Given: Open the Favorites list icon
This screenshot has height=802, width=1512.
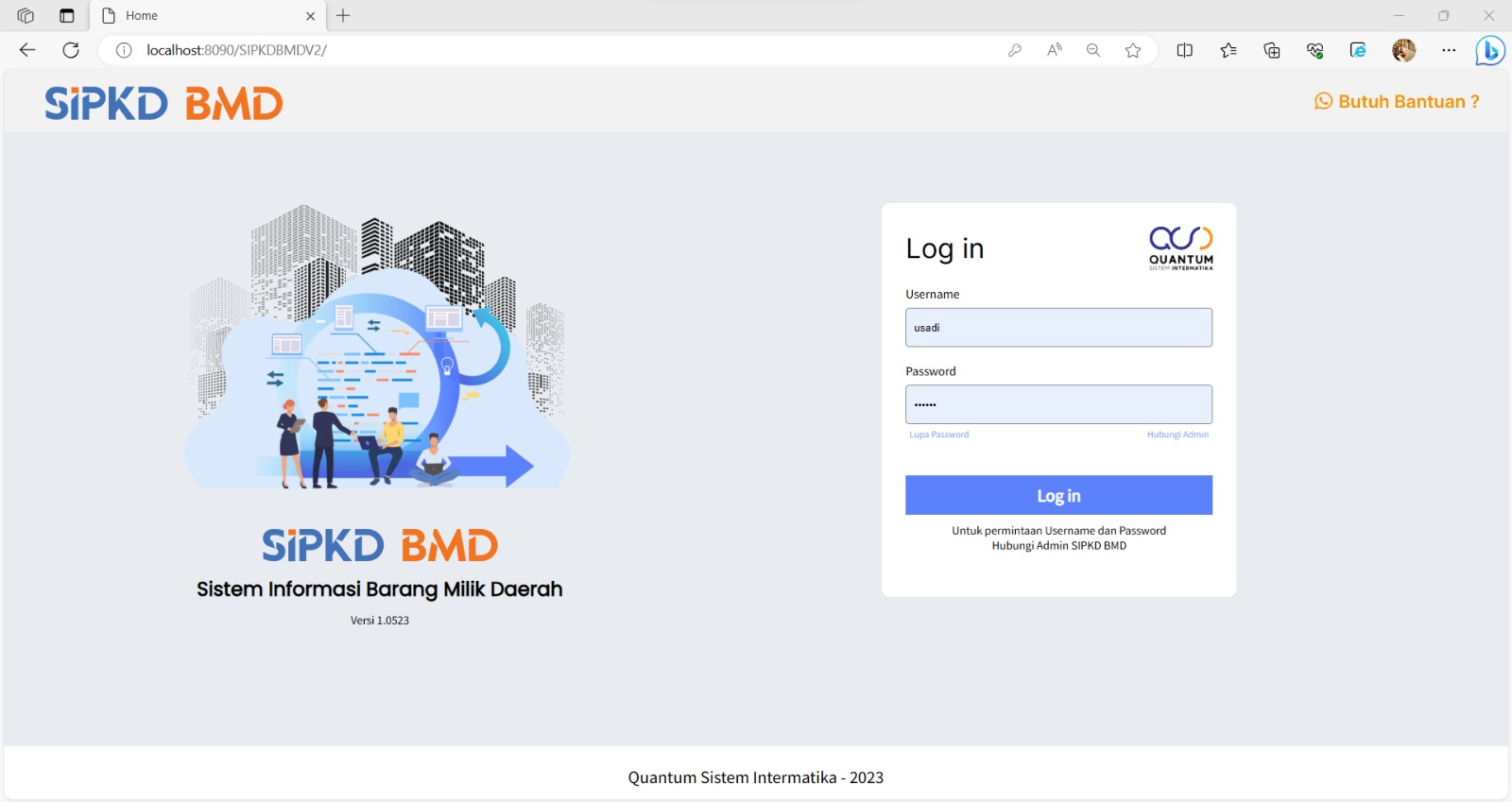Looking at the screenshot, I should (x=1228, y=50).
